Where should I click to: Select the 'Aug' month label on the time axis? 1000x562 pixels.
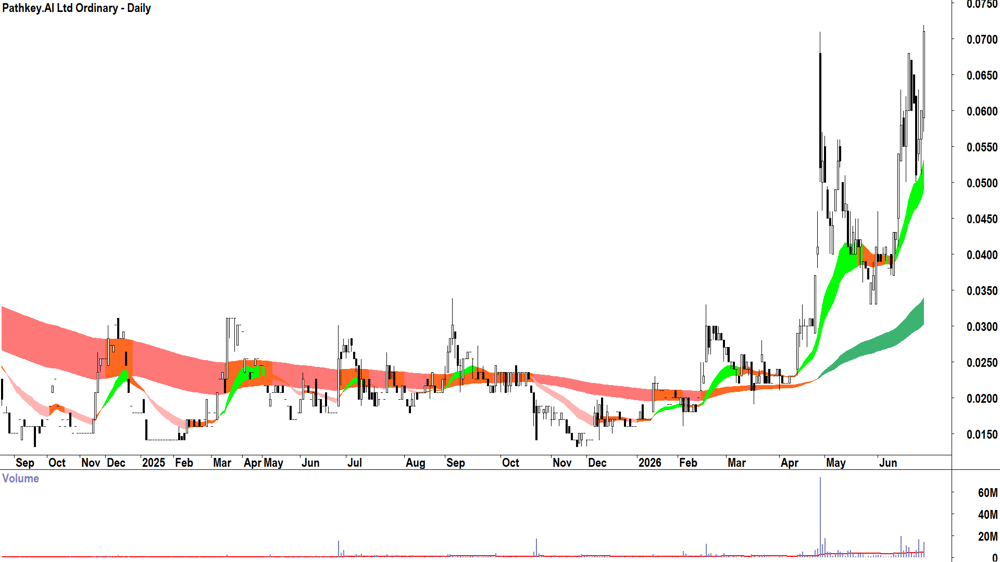point(415,462)
